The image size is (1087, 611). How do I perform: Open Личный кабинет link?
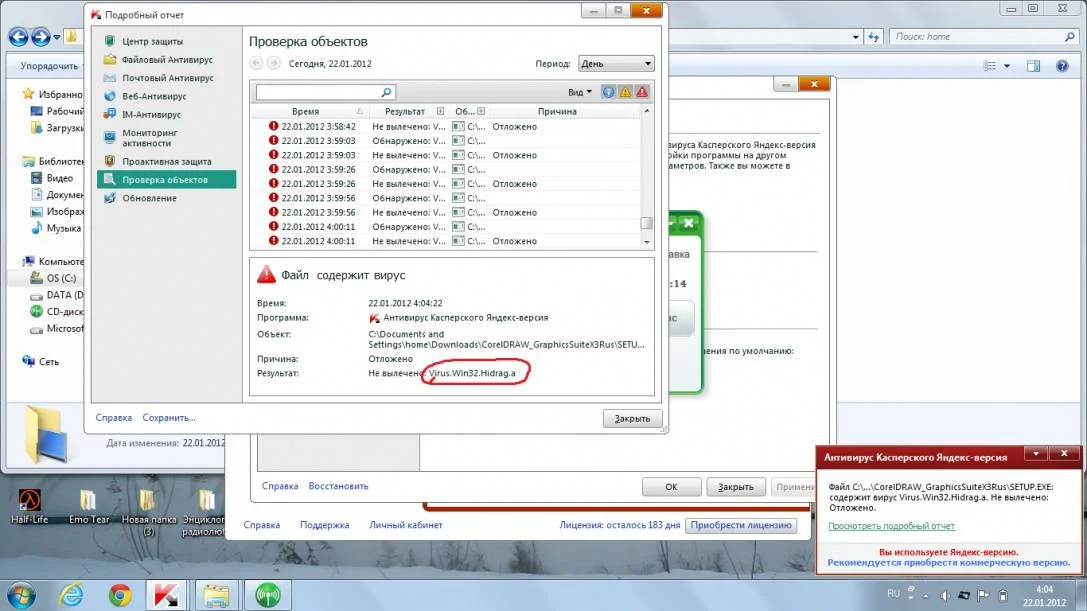(406, 525)
